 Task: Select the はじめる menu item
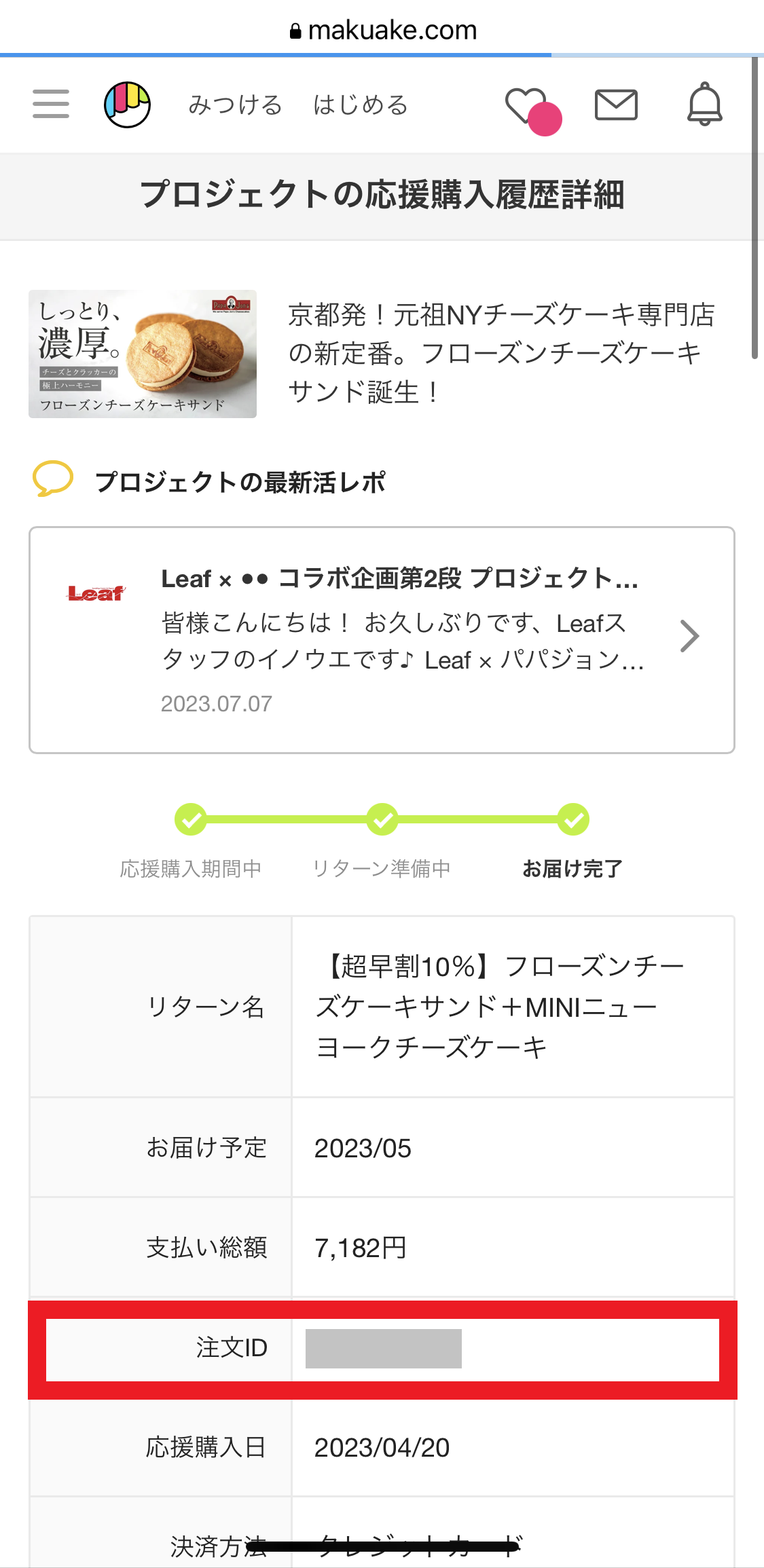(x=360, y=105)
